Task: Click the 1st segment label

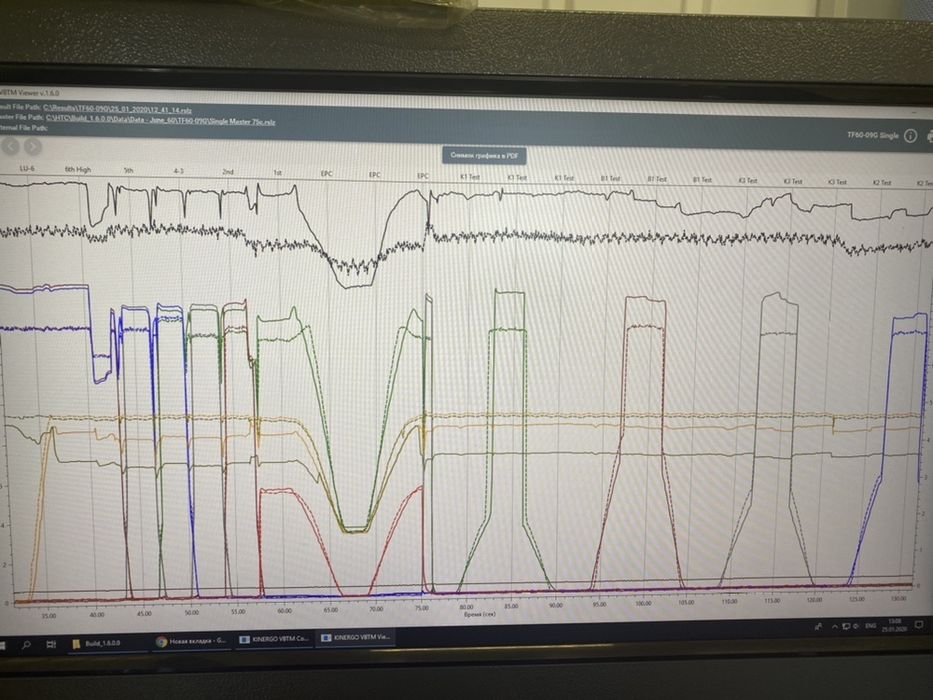Action: pos(277,173)
